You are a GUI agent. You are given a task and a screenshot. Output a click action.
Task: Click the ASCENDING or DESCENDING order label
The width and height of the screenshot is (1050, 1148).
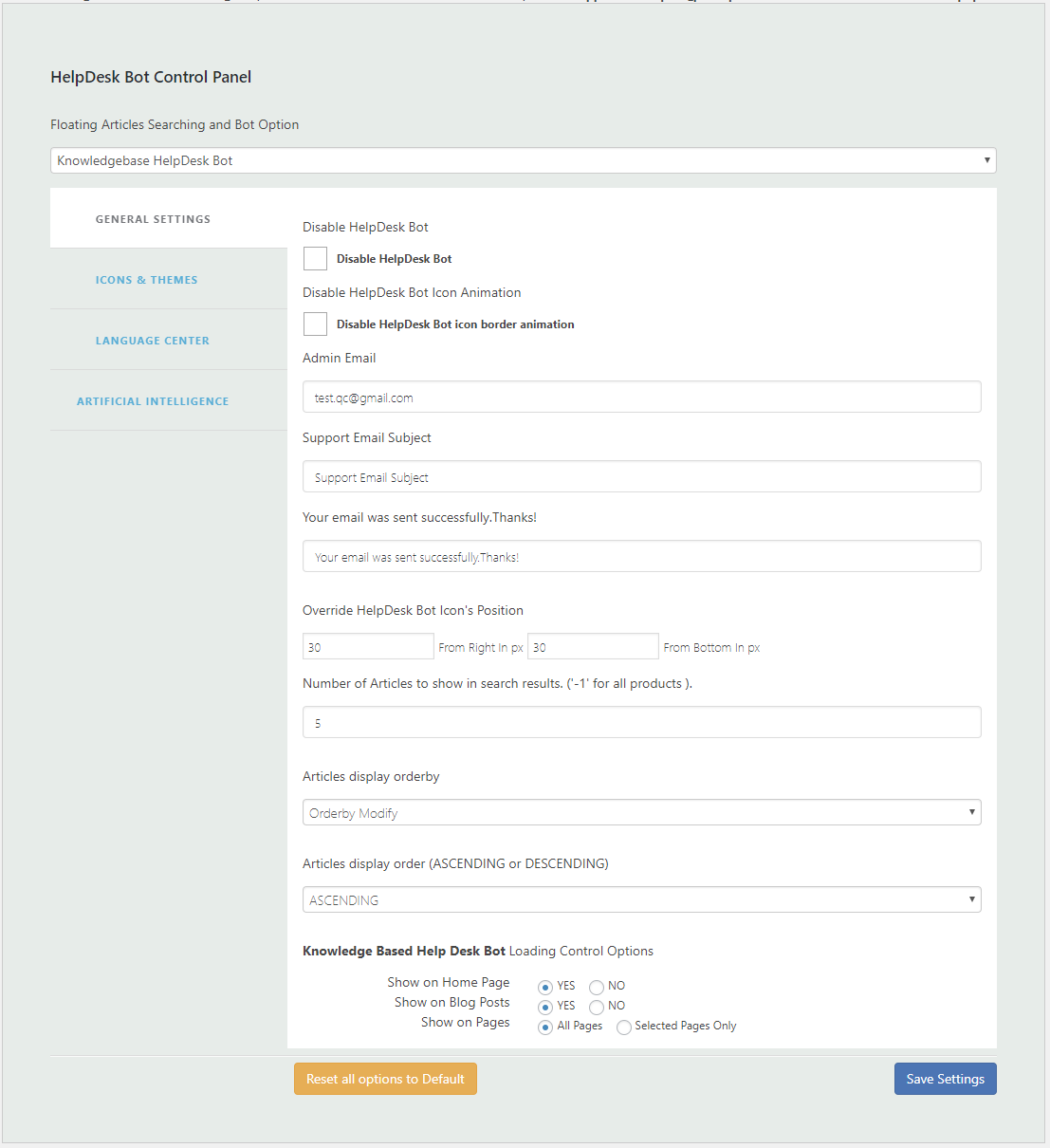point(455,863)
